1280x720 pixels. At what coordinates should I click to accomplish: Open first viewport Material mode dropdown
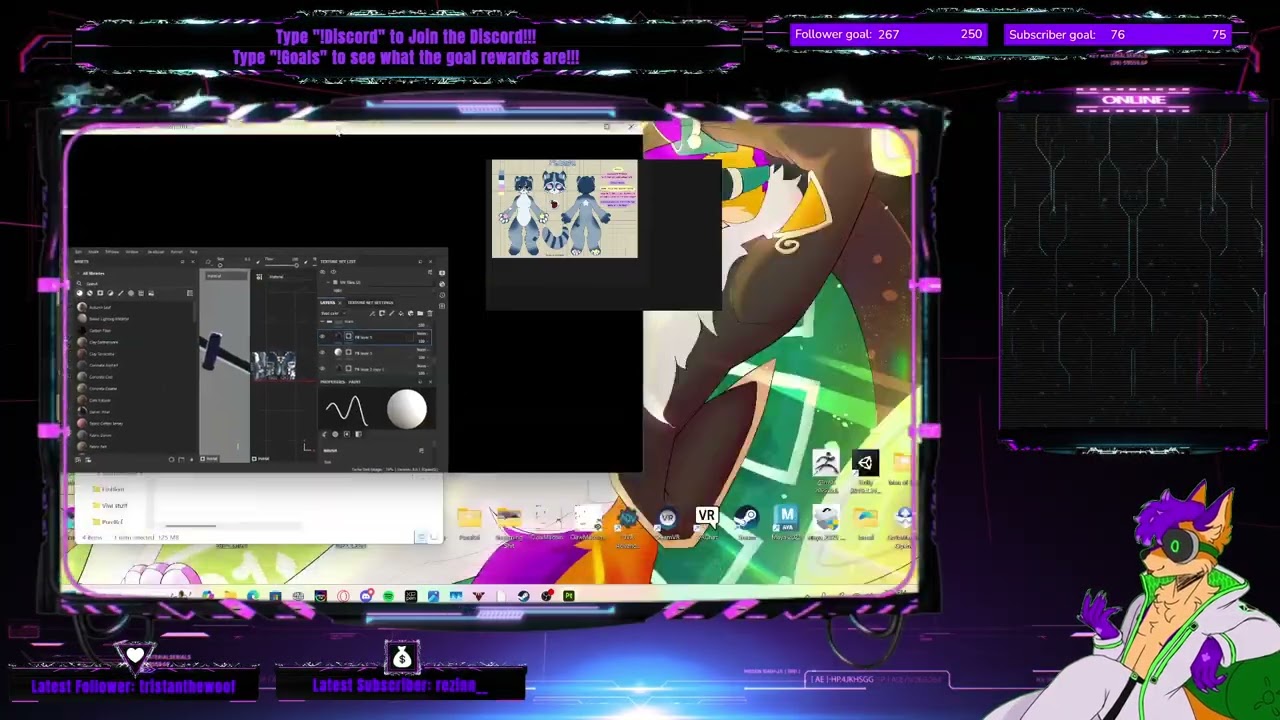click(226, 276)
